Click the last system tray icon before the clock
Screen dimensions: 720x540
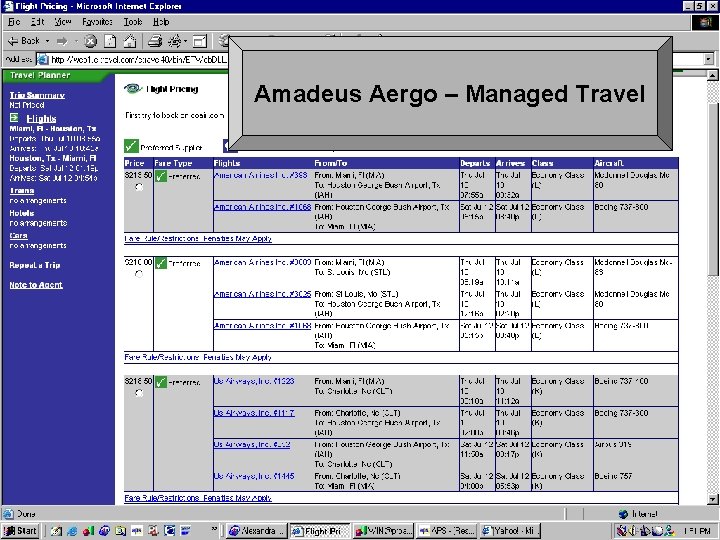[x=669, y=531]
